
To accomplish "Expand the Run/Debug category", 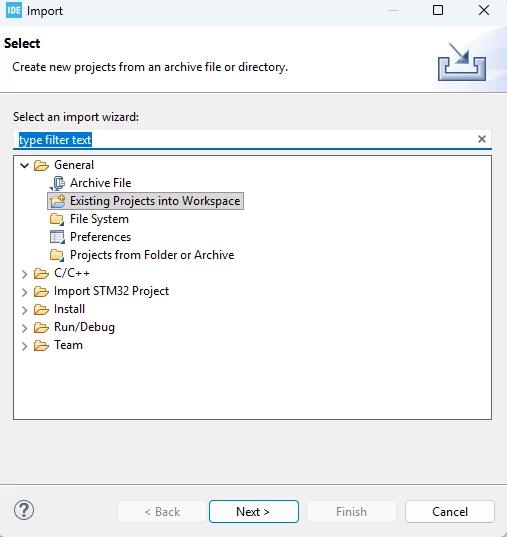I will pyautogui.click(x=24, y=328).
